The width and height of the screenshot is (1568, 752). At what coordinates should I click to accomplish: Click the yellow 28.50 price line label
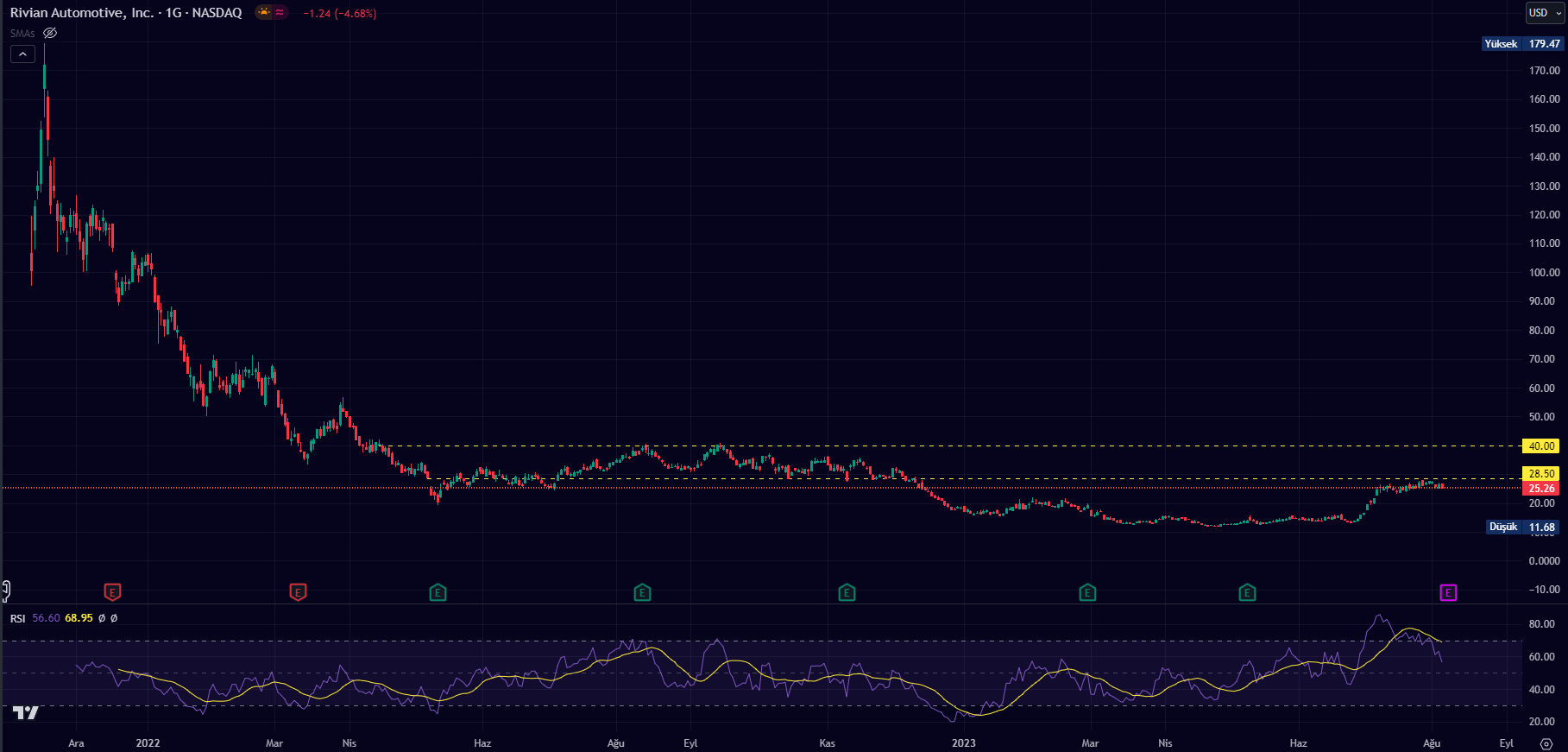tap(1541, 473)
